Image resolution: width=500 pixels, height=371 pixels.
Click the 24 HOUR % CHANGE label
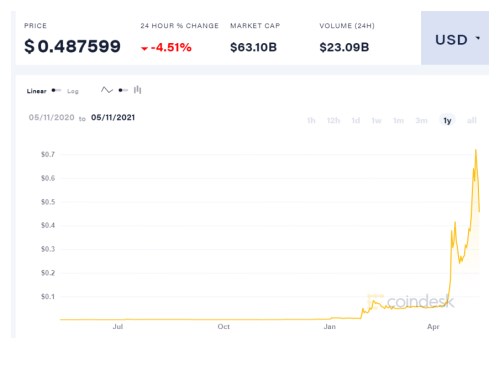(x=179, y=26)
